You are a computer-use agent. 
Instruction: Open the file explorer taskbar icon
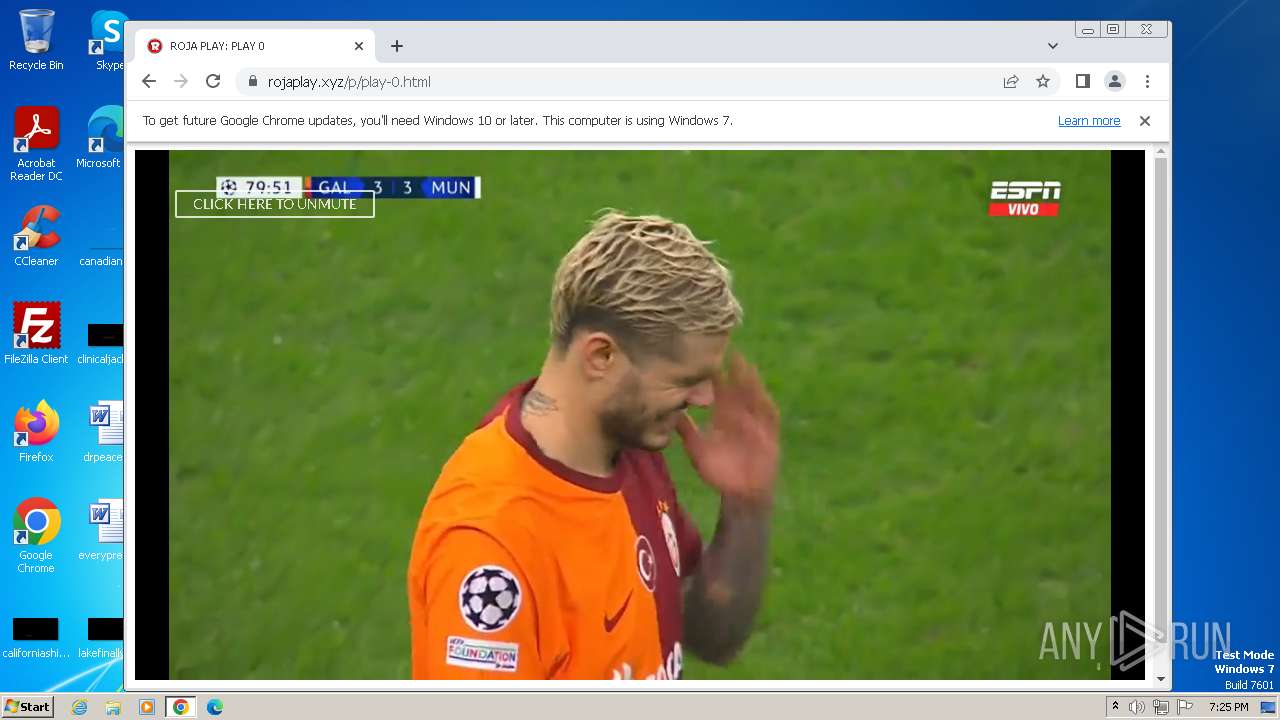[x=113, y=707]
